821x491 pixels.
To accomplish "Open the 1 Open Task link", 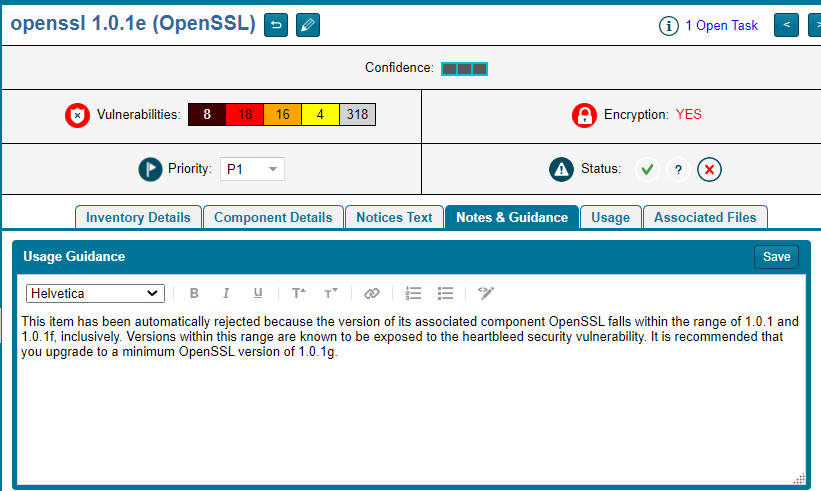I will (x=722, y=26).
